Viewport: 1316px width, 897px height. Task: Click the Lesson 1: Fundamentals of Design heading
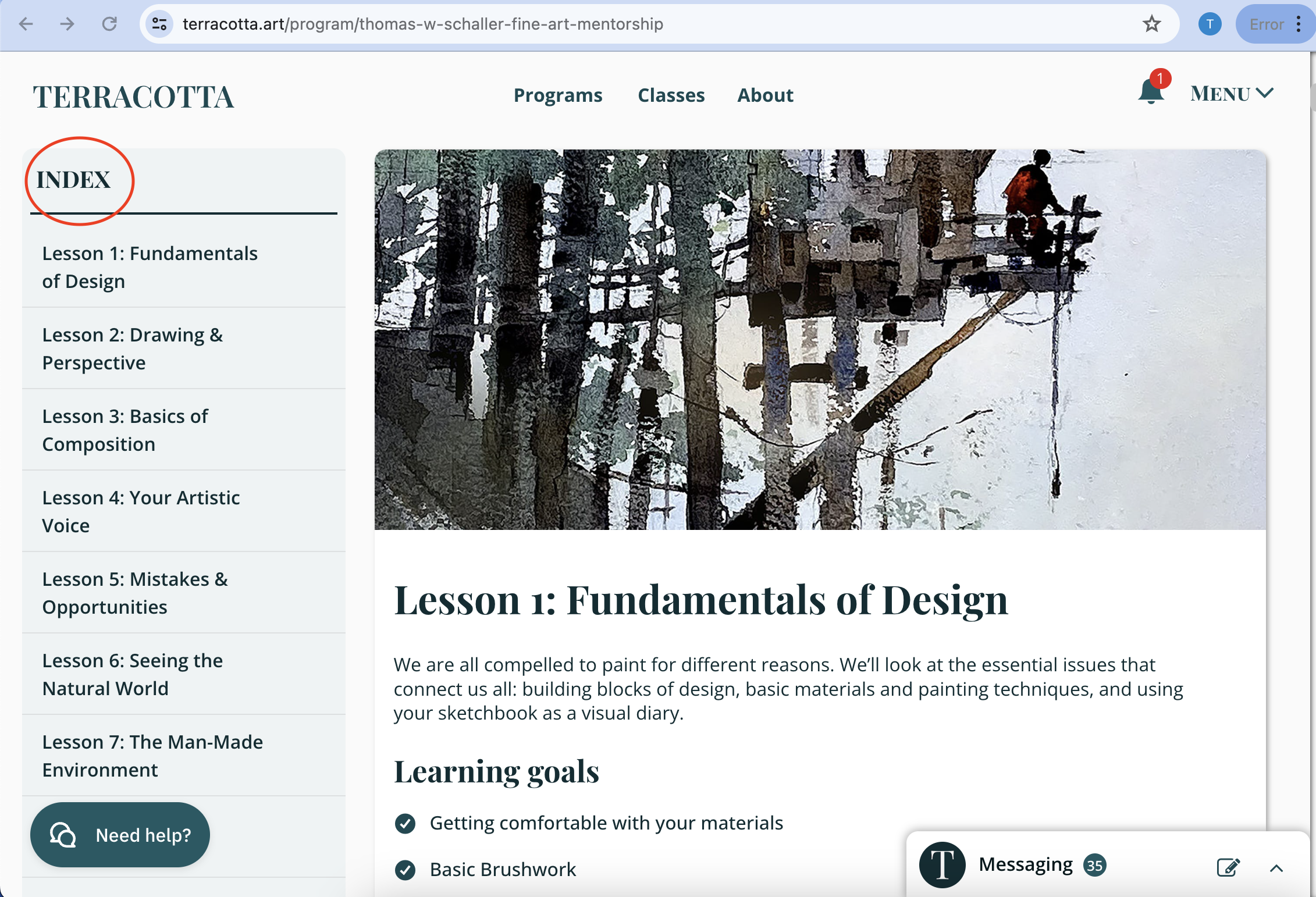701,600
